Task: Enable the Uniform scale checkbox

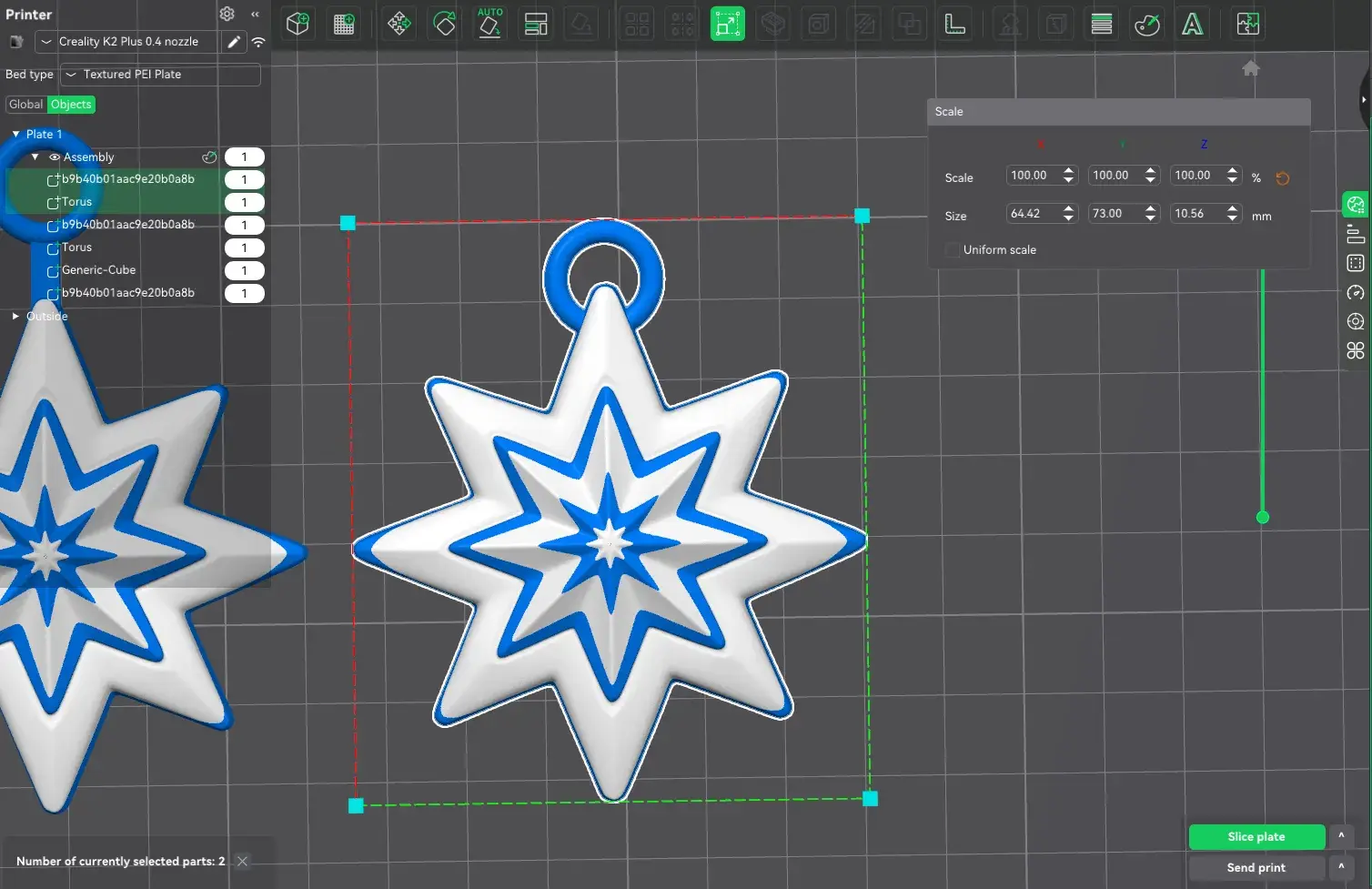Action: 953,249
